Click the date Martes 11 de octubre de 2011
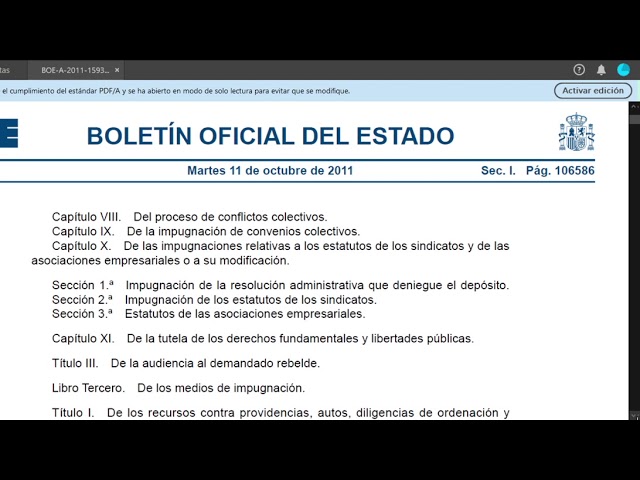 click(x=270, y=171)
